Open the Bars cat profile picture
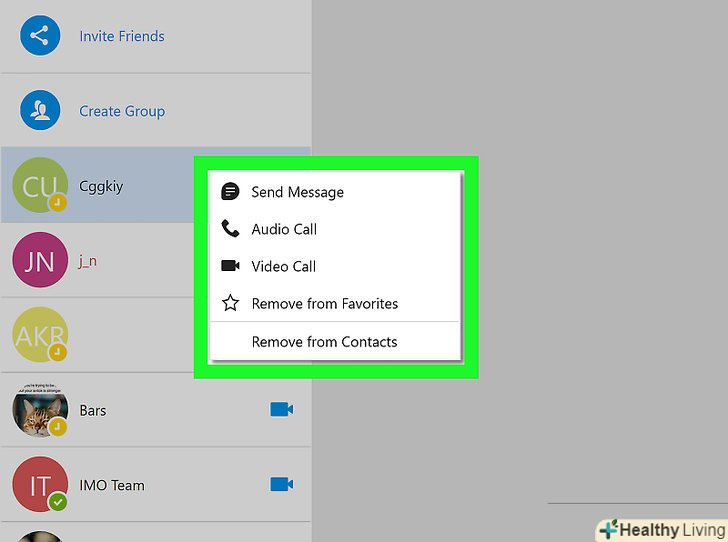 [x=40, y=410]
